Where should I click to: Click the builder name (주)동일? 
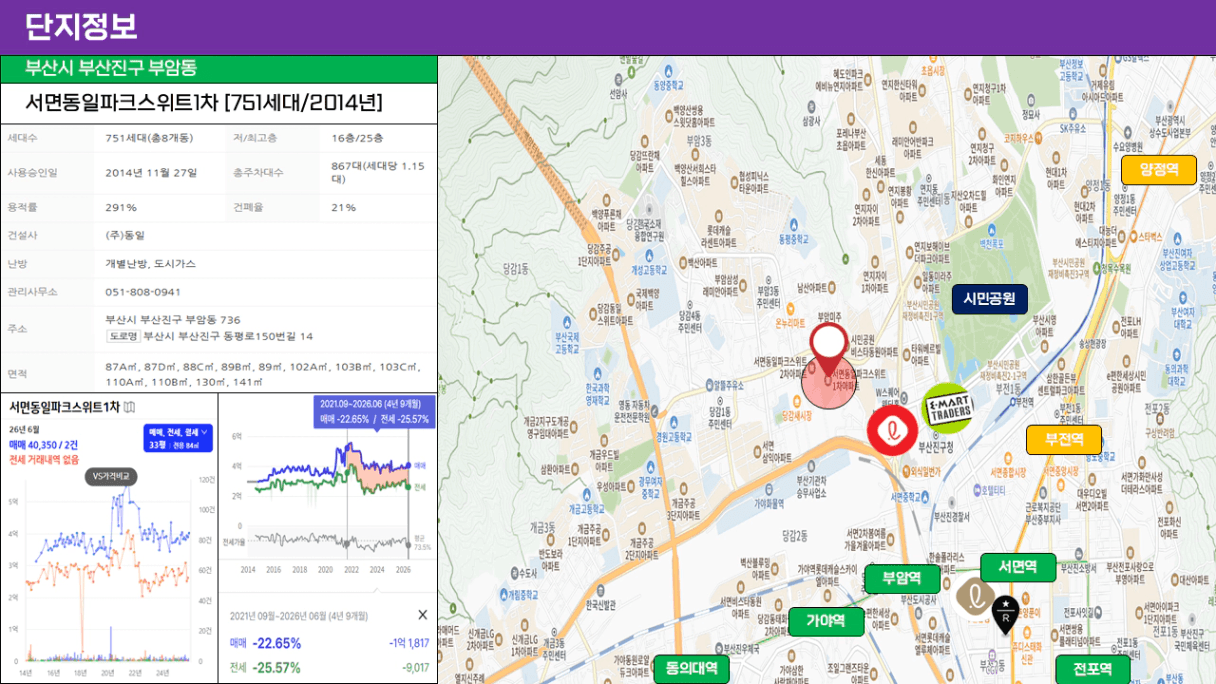(125, 235)
